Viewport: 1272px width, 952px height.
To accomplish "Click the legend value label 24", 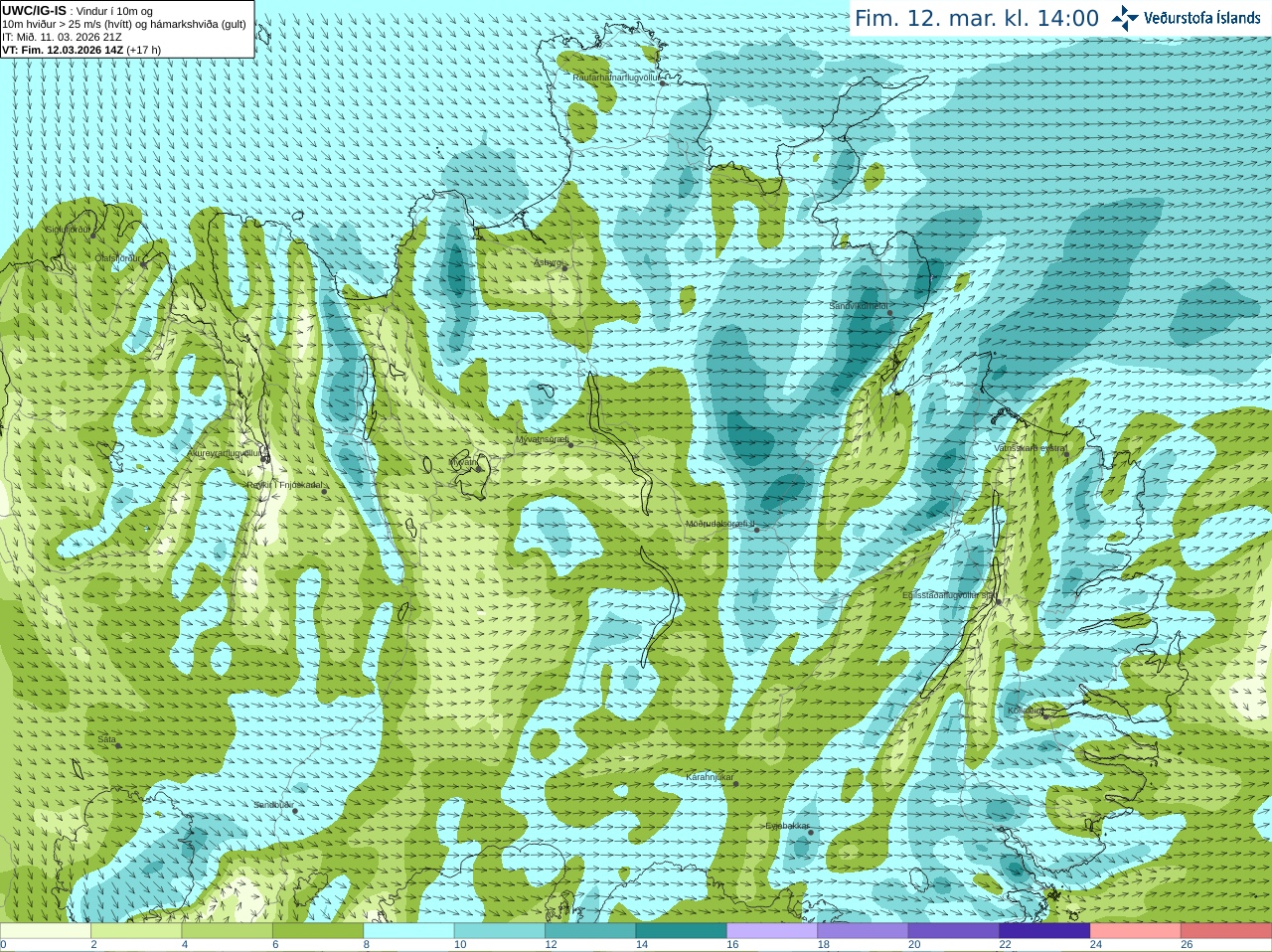I will [x=1096, y=945].
